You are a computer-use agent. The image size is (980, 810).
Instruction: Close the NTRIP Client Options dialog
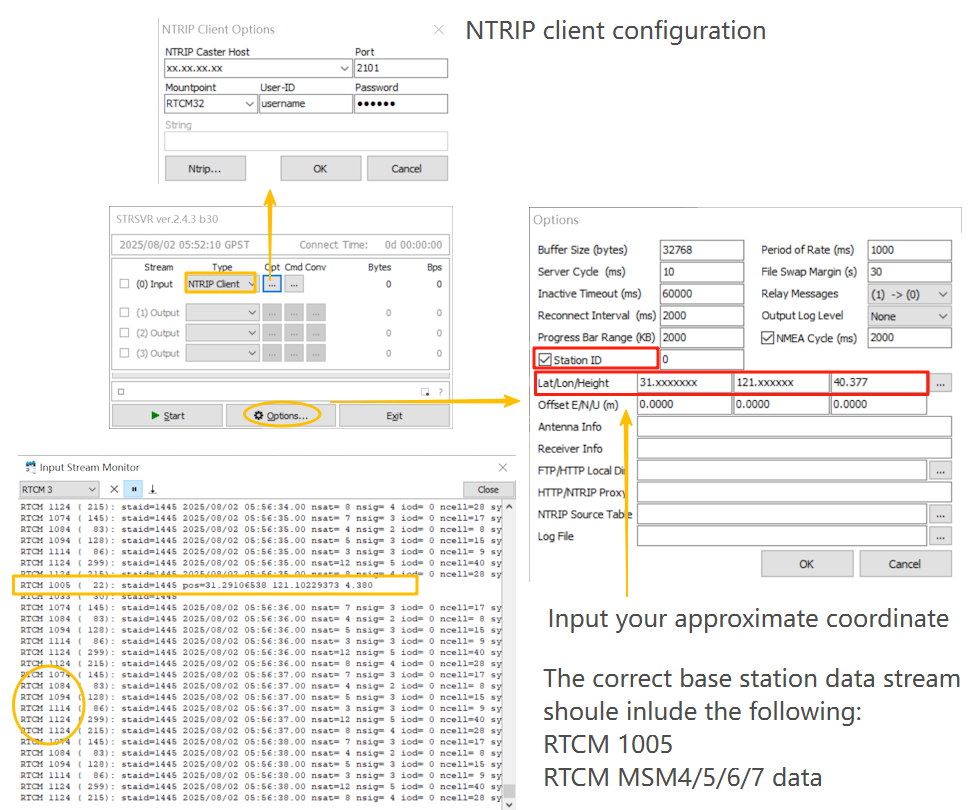(x=439, y=29)
